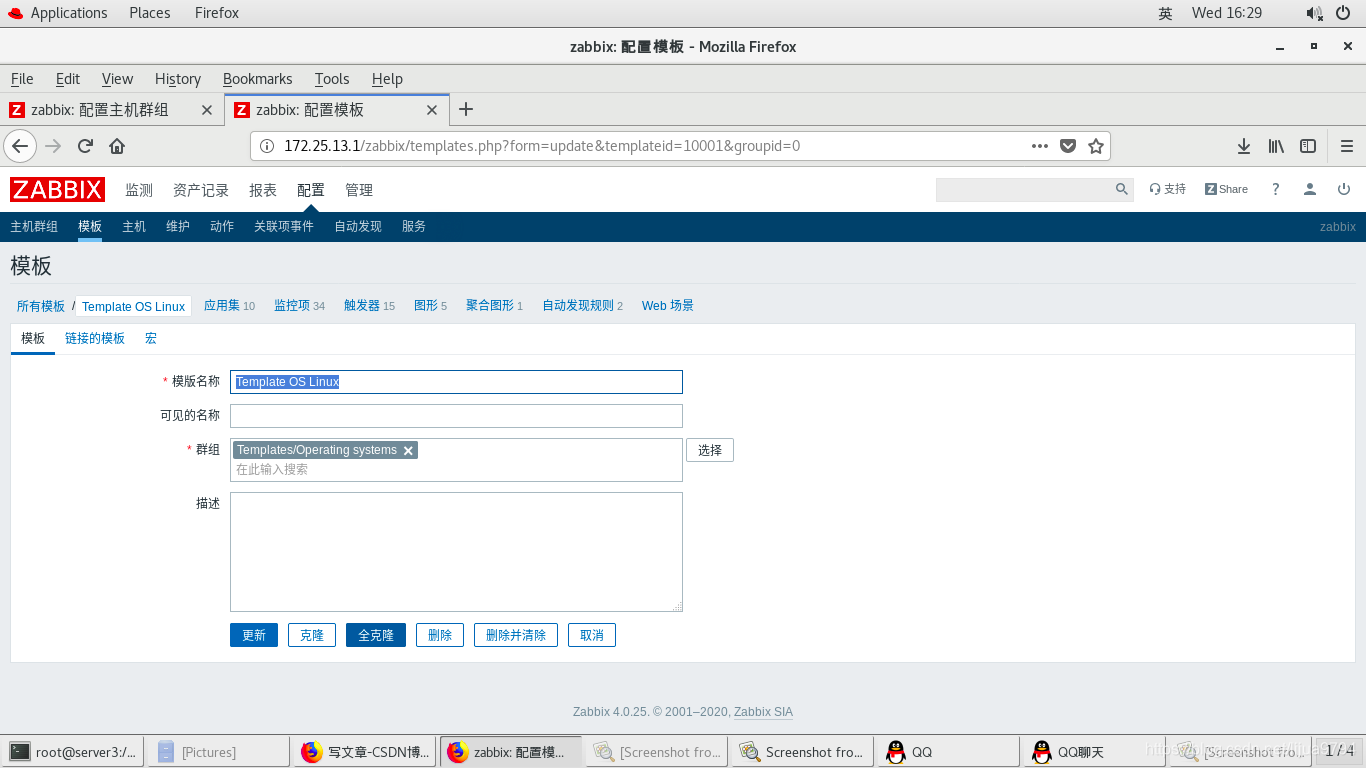This screenshot has width=1366, height=768.
Task: Open the 监测 top navigation menu
Action: (139, 190)
